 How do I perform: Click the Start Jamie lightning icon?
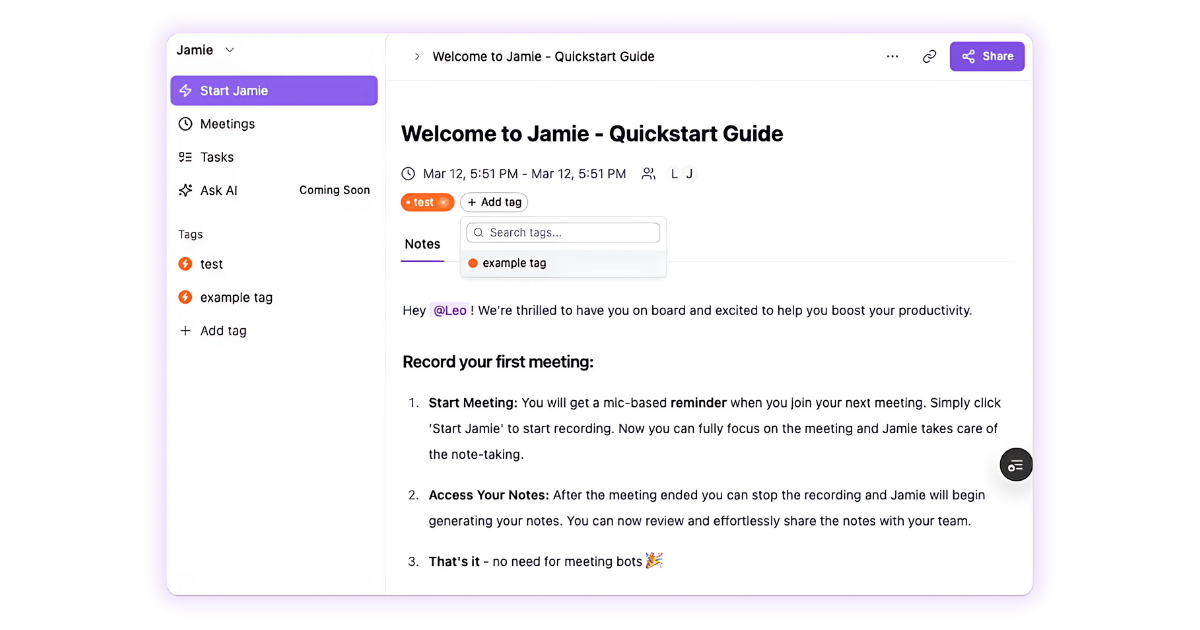coord(185,90)
